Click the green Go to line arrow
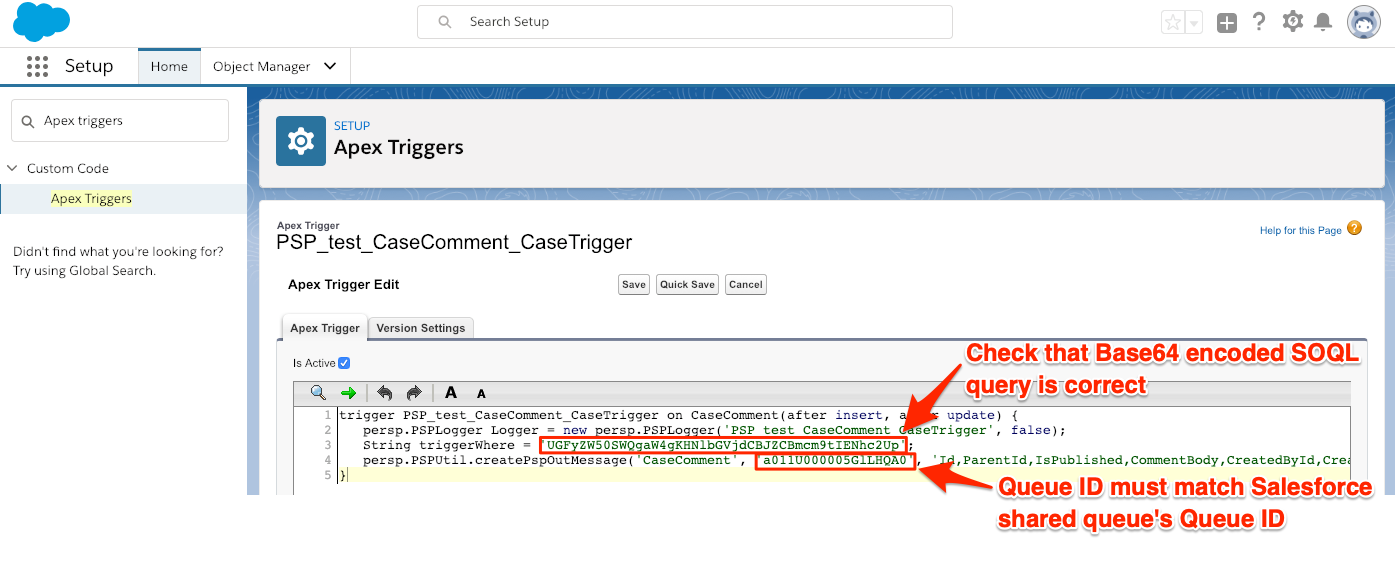 tap(347, 393)
